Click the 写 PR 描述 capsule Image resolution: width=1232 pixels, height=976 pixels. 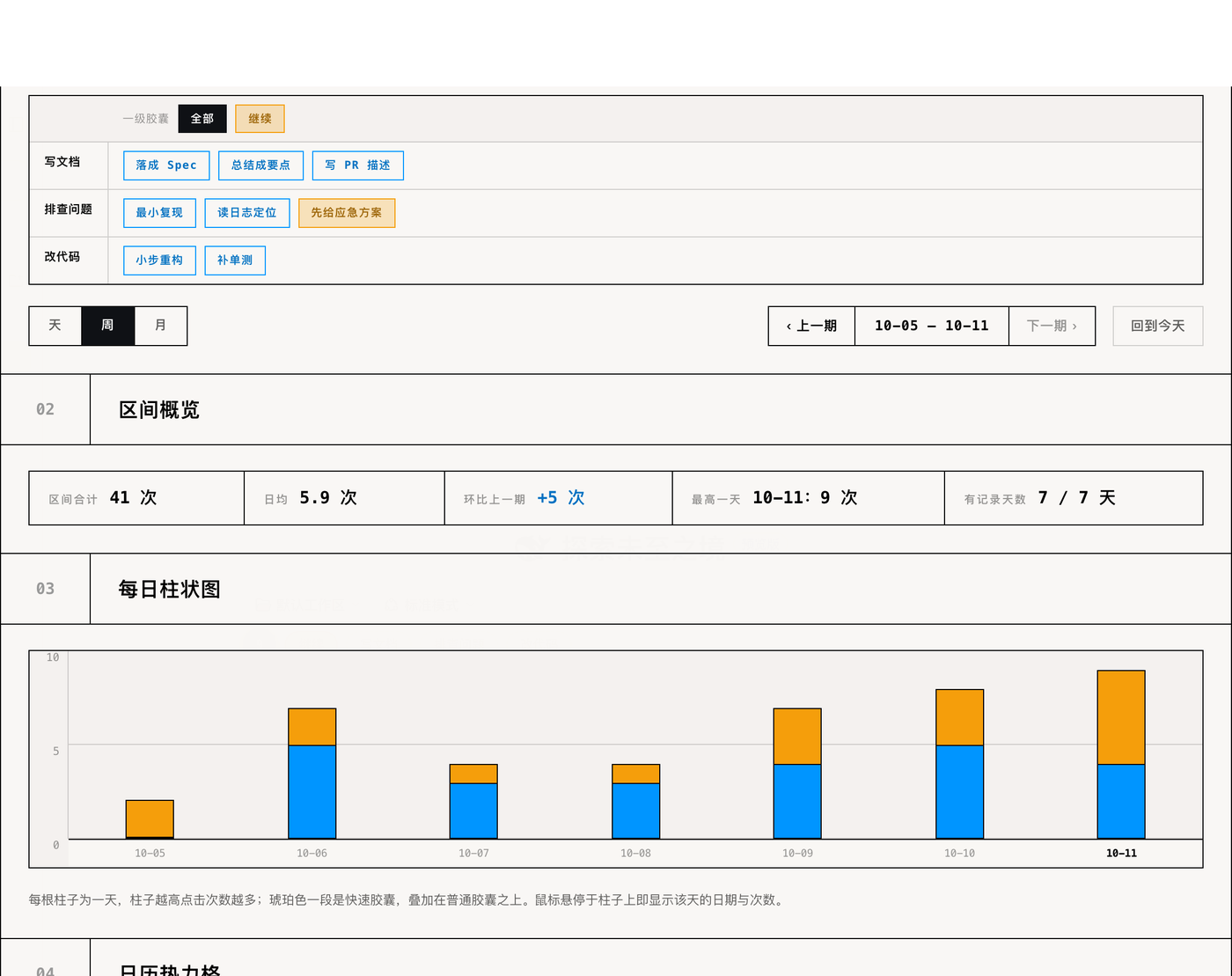(358, 165)
